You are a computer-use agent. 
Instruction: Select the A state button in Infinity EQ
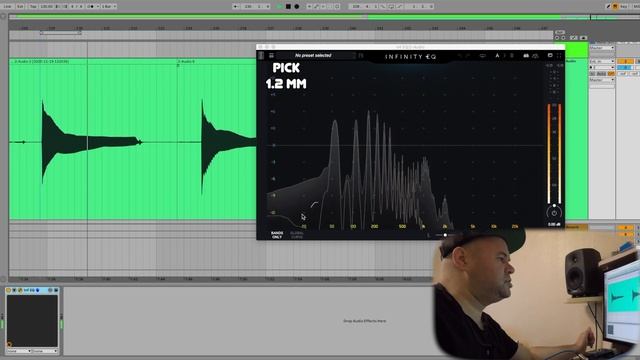click(x=497, y=56)
